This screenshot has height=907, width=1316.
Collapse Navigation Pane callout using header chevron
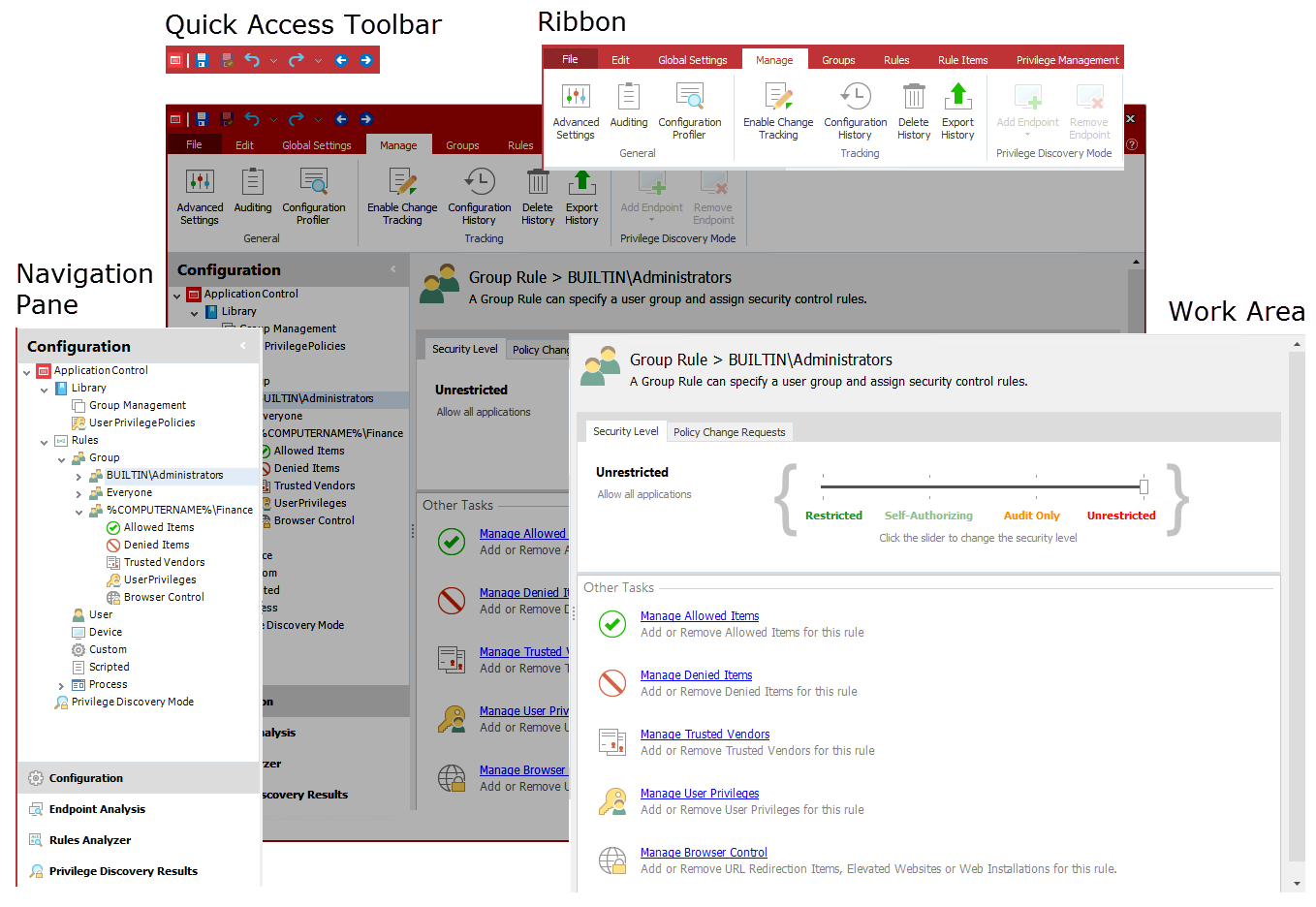pos(243,346)
